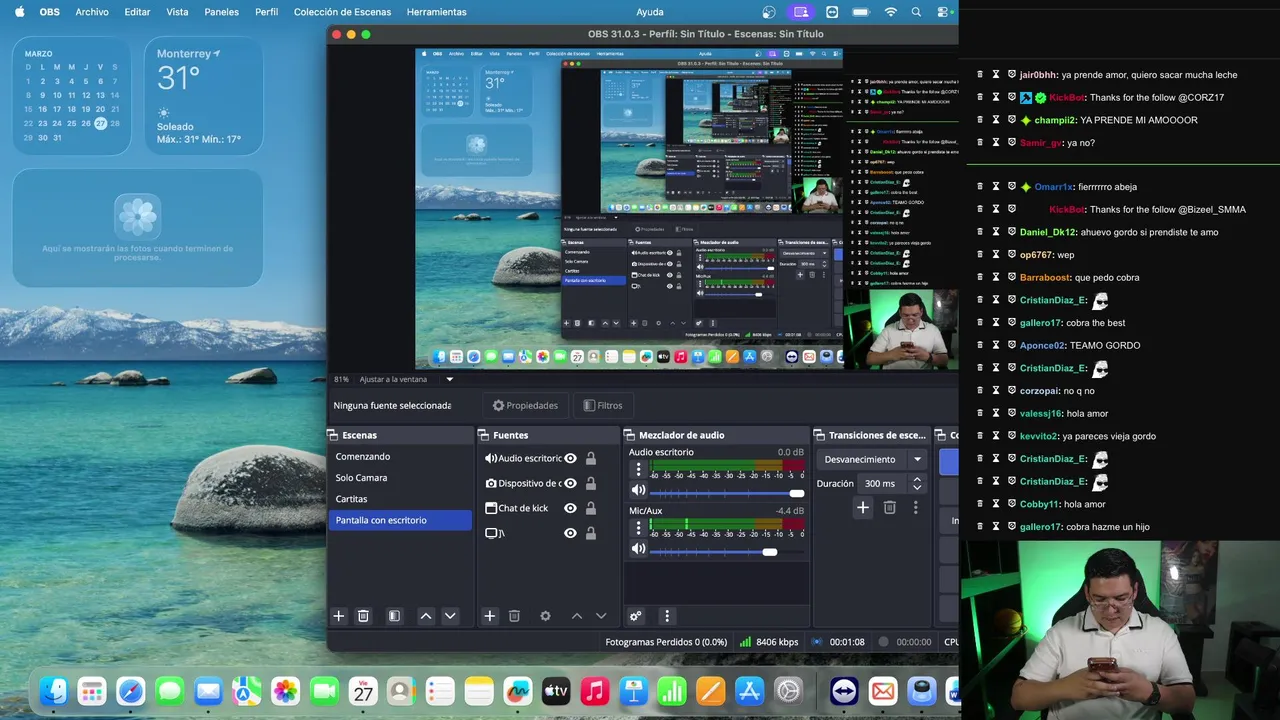Viewport: 1280px width, 720px height.
Task: Click Fotogramas Perdidos status text
Action: [x=666, y=642]
